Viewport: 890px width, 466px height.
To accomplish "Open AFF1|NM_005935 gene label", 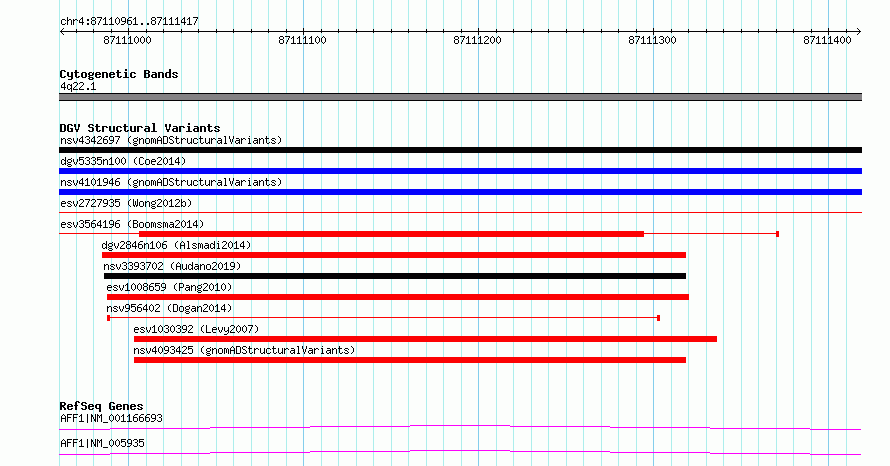I will tap(102, 443).
